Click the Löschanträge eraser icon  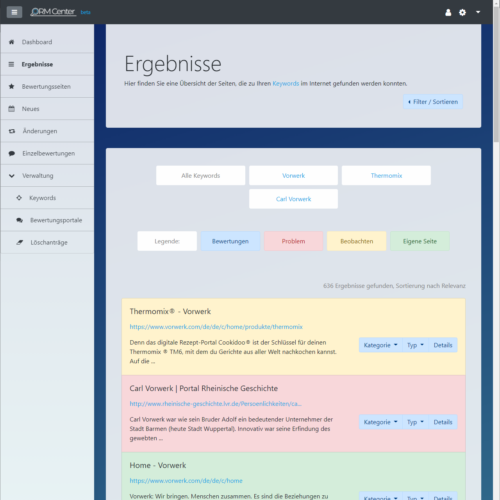[20, 242]
